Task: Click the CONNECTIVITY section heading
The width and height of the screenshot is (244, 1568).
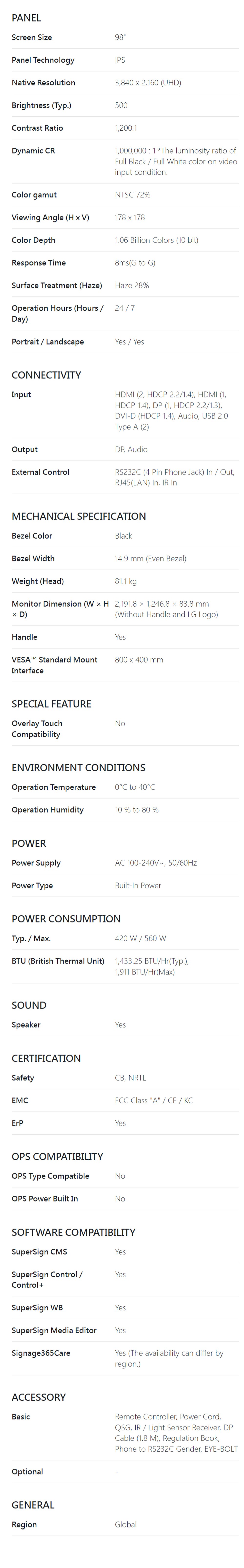Action: point(46,375)
